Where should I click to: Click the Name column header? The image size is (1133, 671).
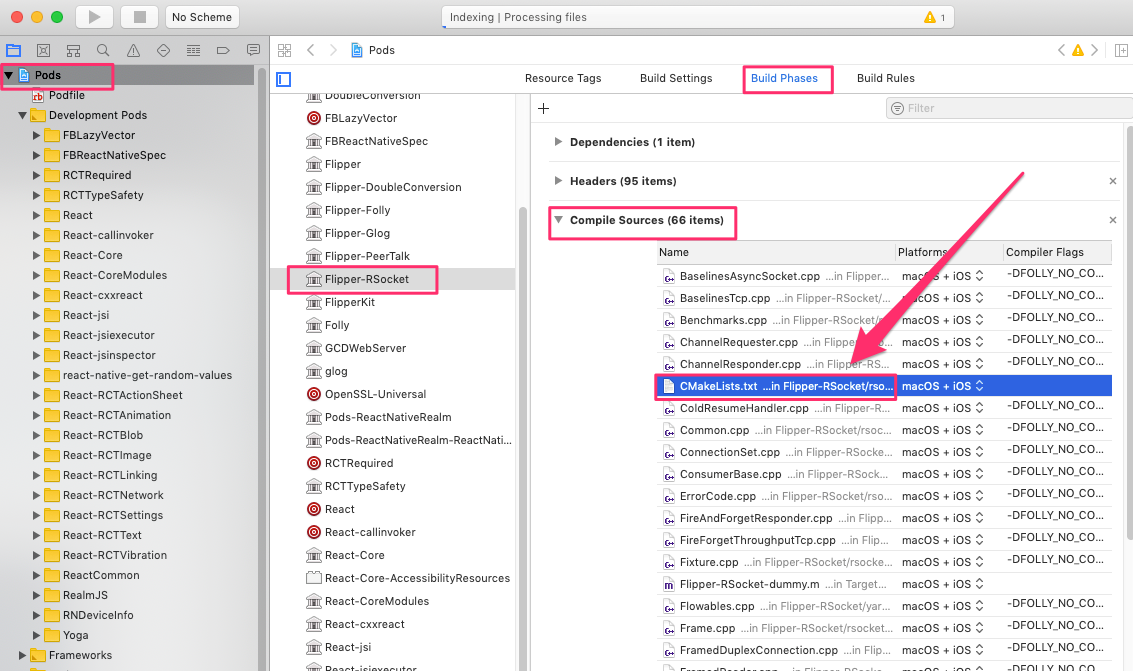775,252
